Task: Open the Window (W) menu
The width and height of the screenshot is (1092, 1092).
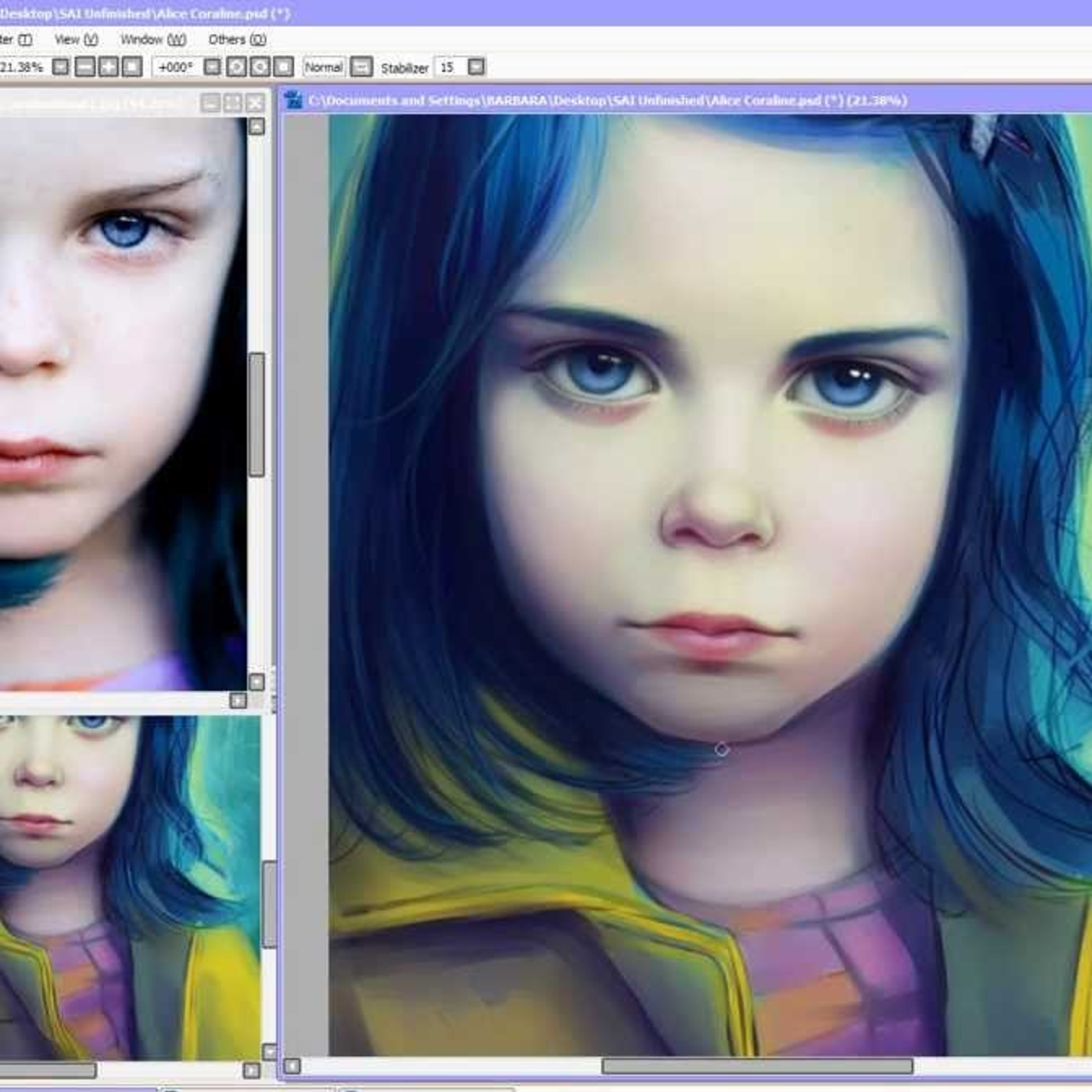Action: (x=153, y=40)
